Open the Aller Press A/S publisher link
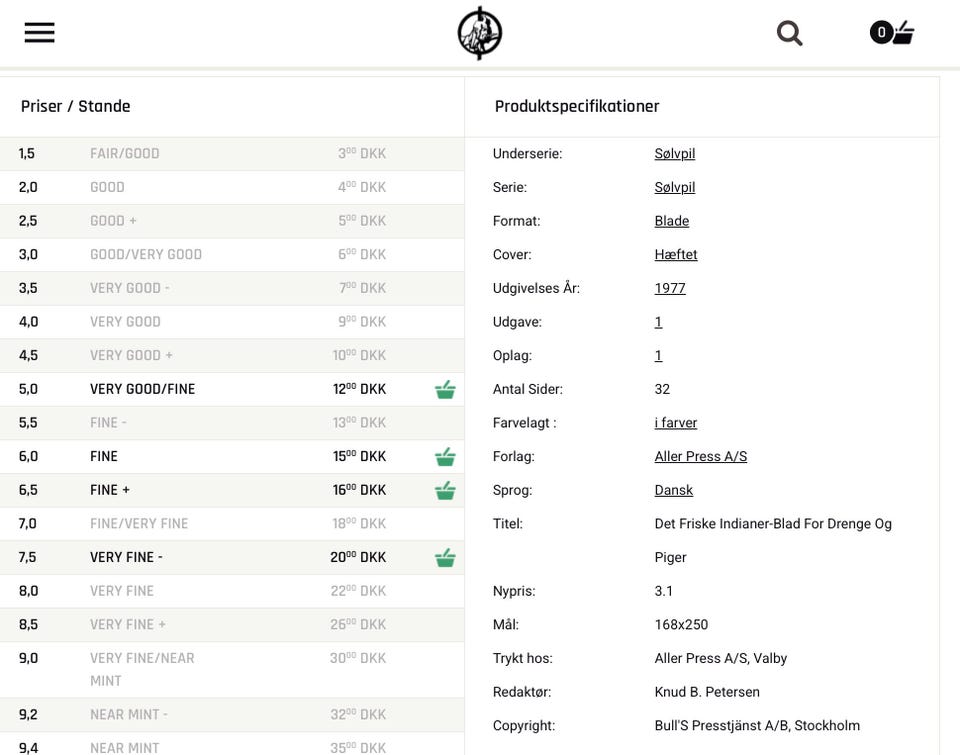Image resolution: width=960 pixels, height=755 pixels. (x=700, y=457)
